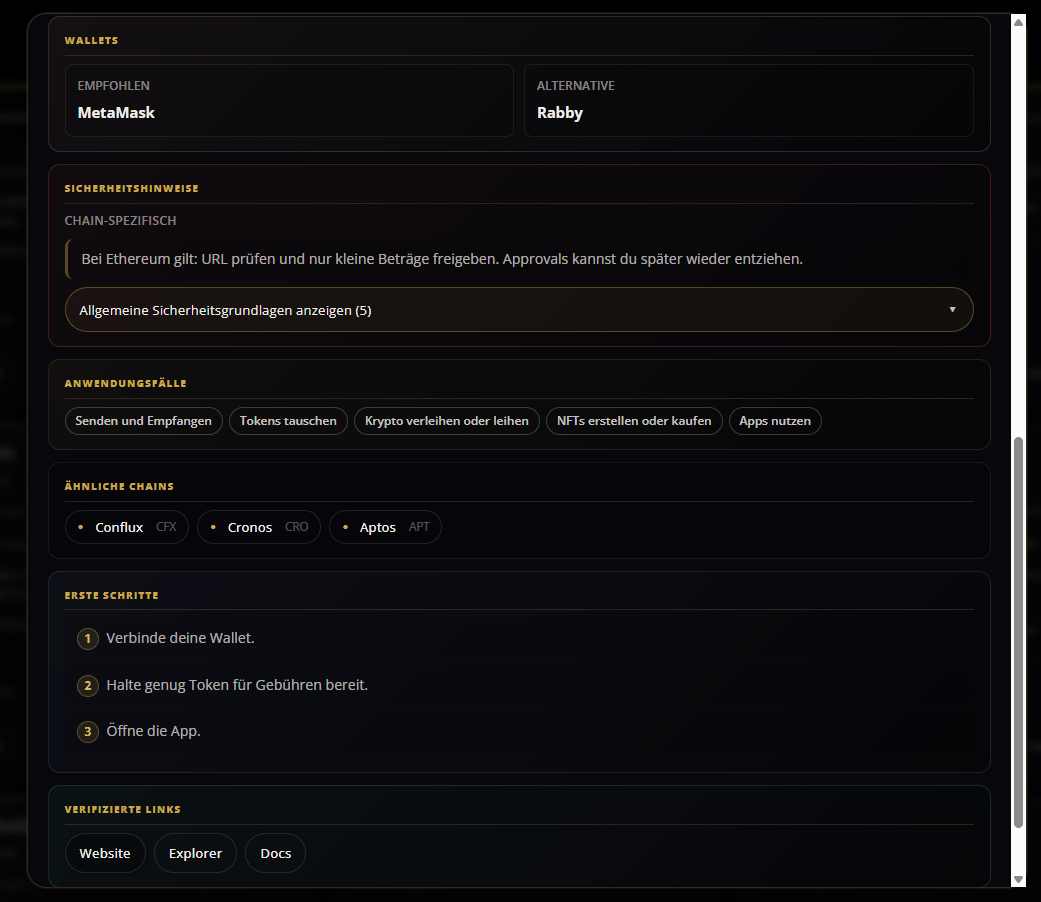Click the Ethereum chain-specific security note text
The image size is (1041, 902).
click(442, 259)
